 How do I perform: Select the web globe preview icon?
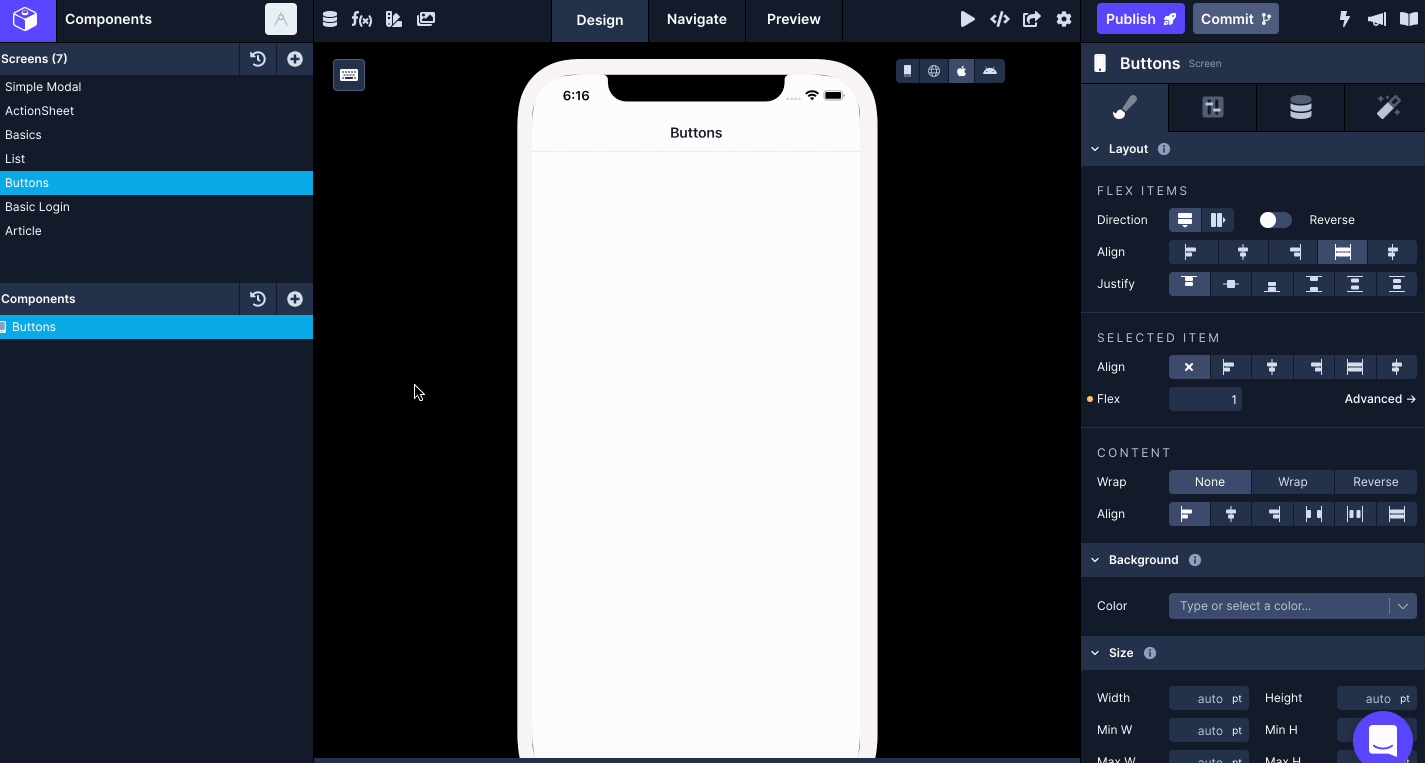pos(934,71)
